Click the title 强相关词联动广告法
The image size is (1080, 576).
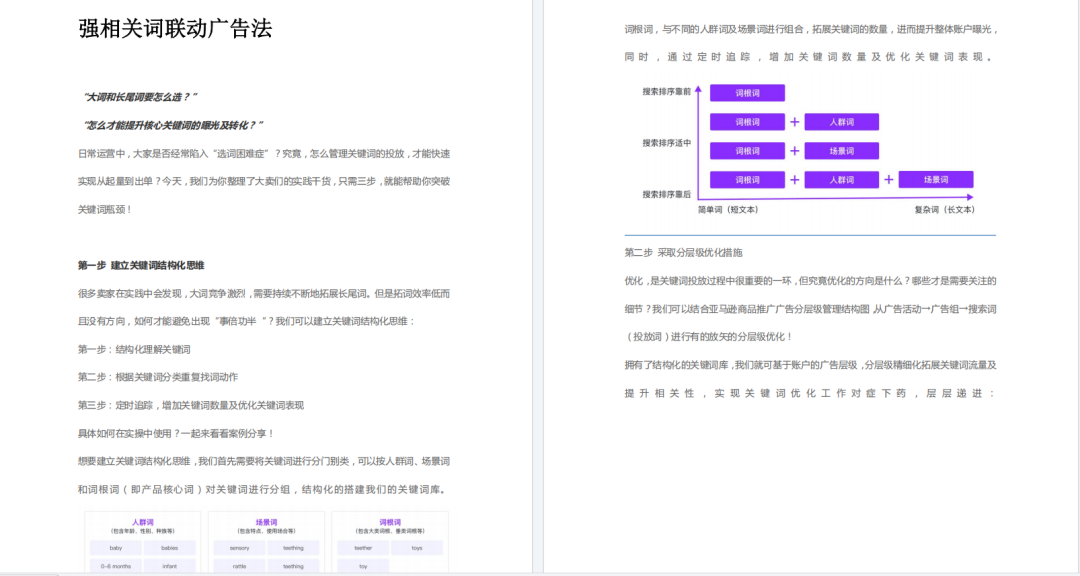click(x=176, y=25)
